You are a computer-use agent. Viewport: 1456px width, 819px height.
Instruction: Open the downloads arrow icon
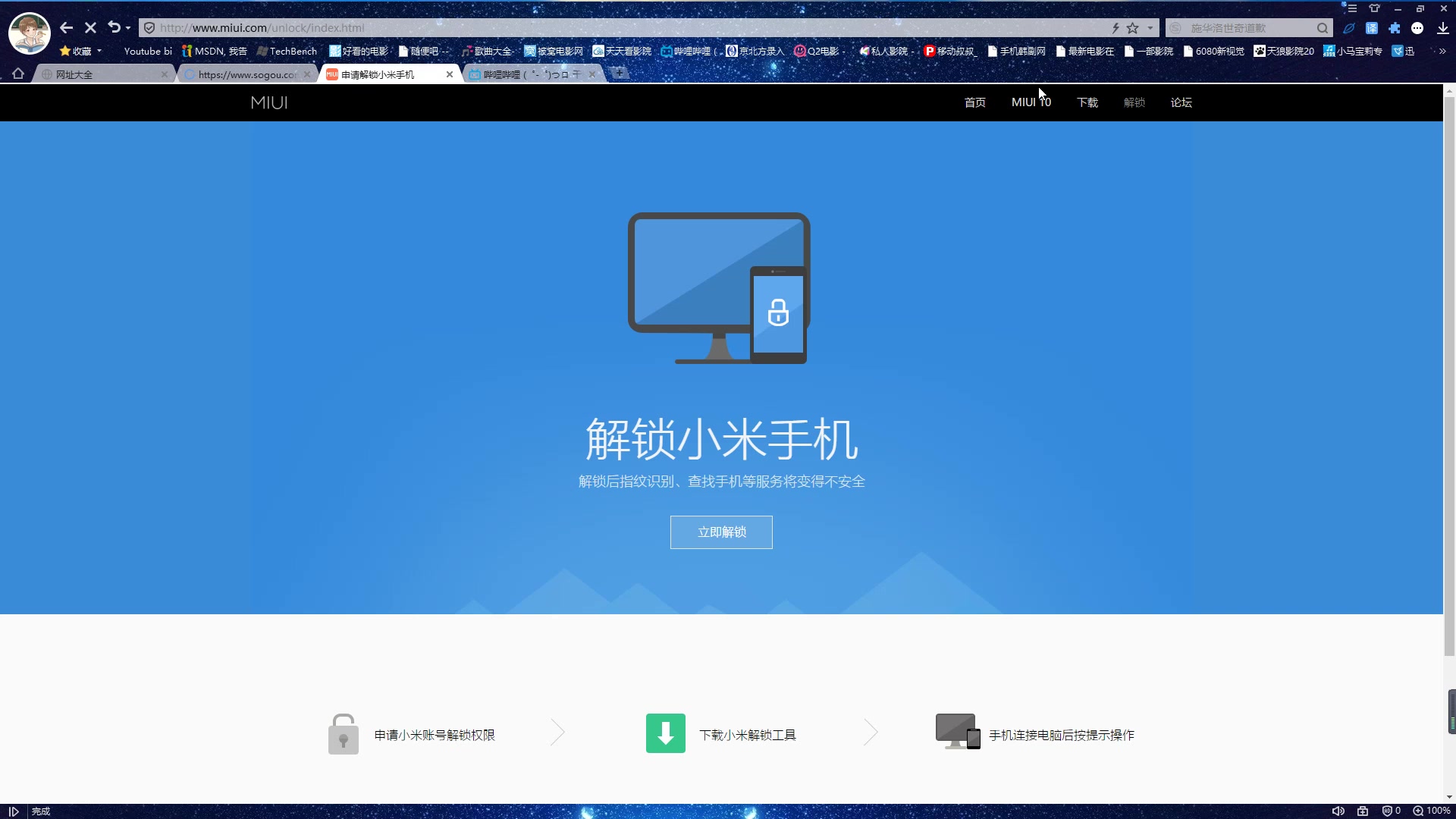point(1442,28)
